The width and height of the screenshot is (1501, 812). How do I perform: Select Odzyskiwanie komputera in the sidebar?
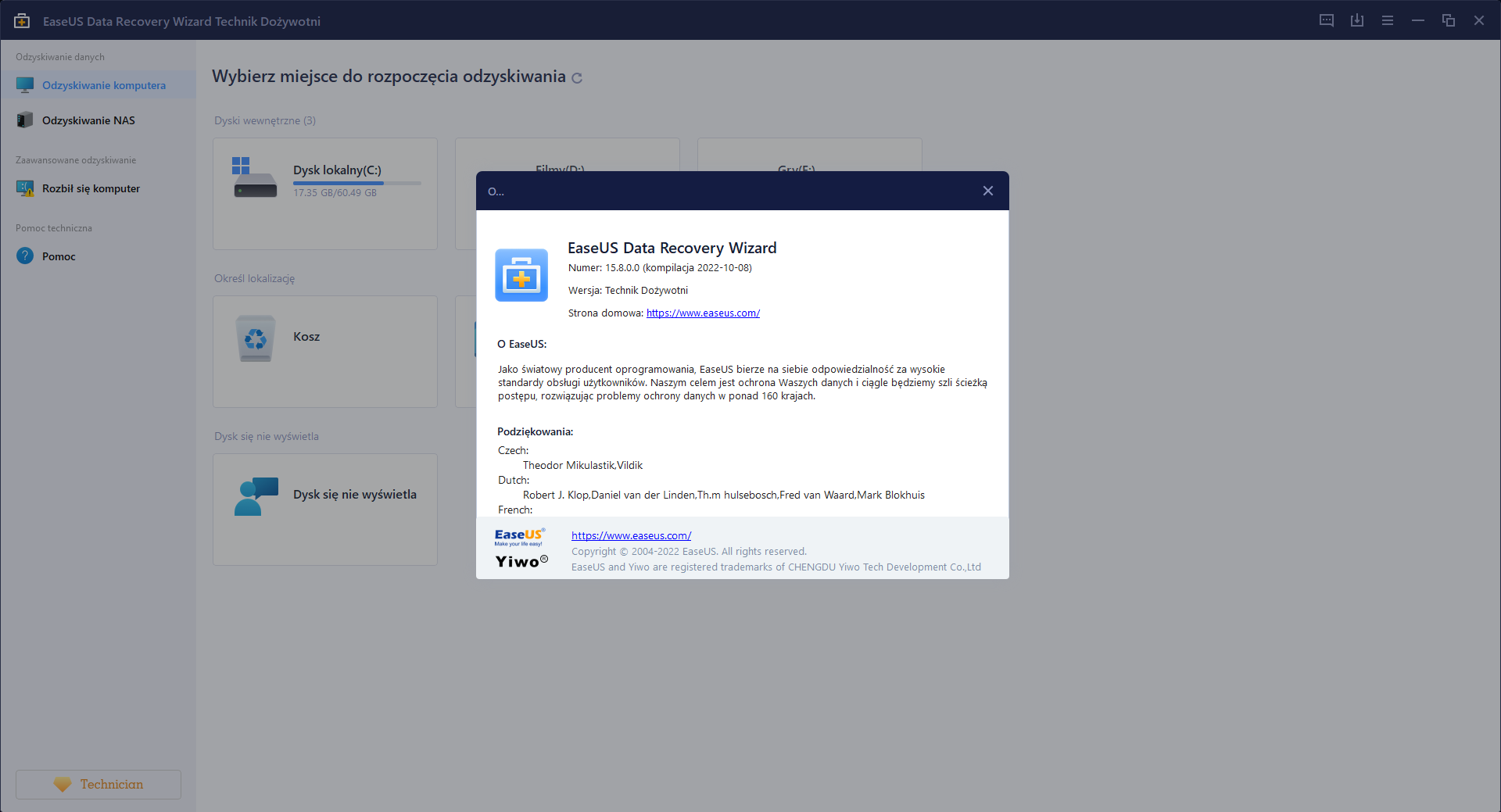tap(98, 85)
